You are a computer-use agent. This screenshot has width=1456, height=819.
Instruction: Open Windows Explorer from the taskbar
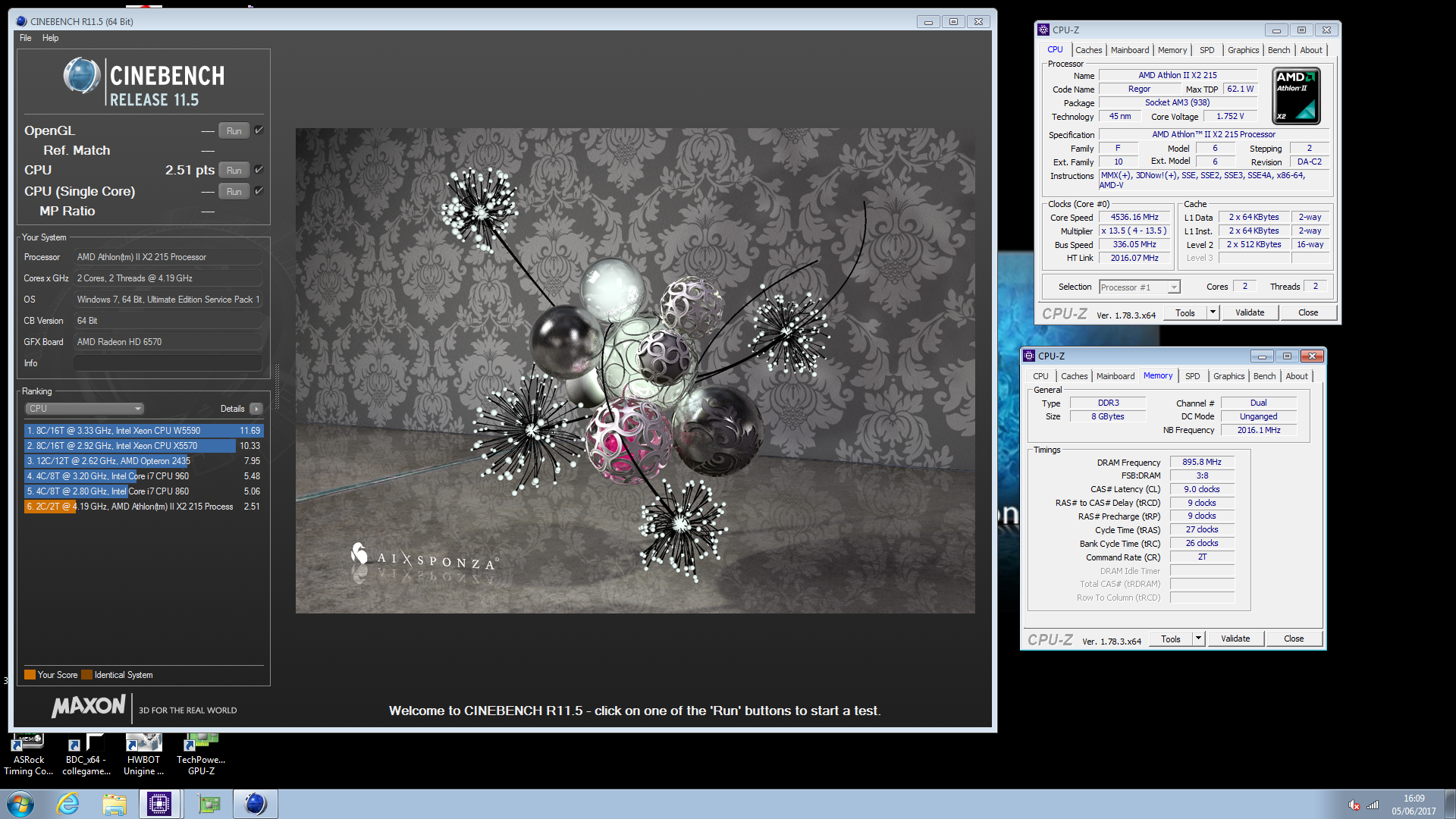tap(115, 804)
